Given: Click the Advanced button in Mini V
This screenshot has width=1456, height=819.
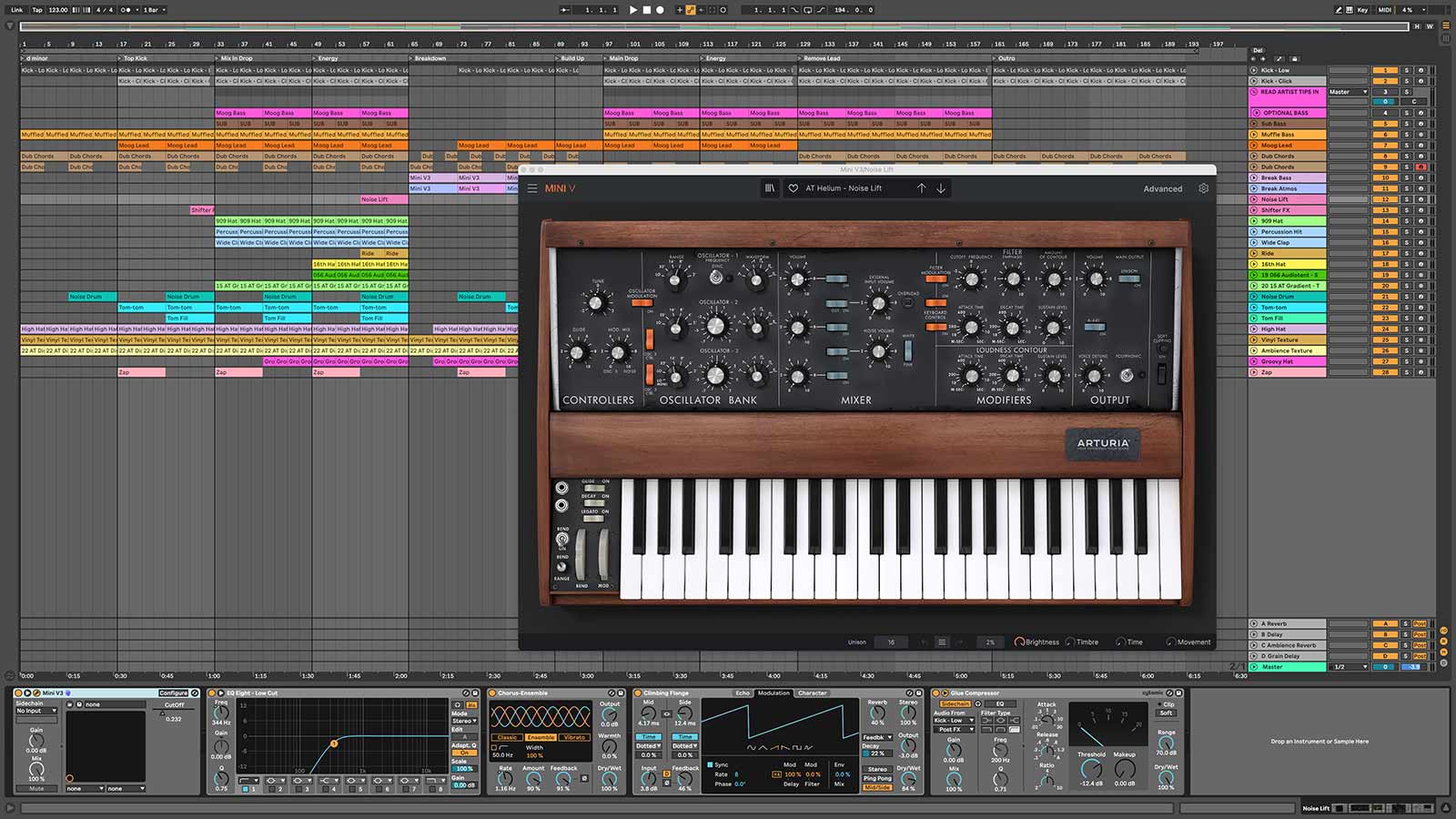Looking at the screenshot, I should [1162, 188].
